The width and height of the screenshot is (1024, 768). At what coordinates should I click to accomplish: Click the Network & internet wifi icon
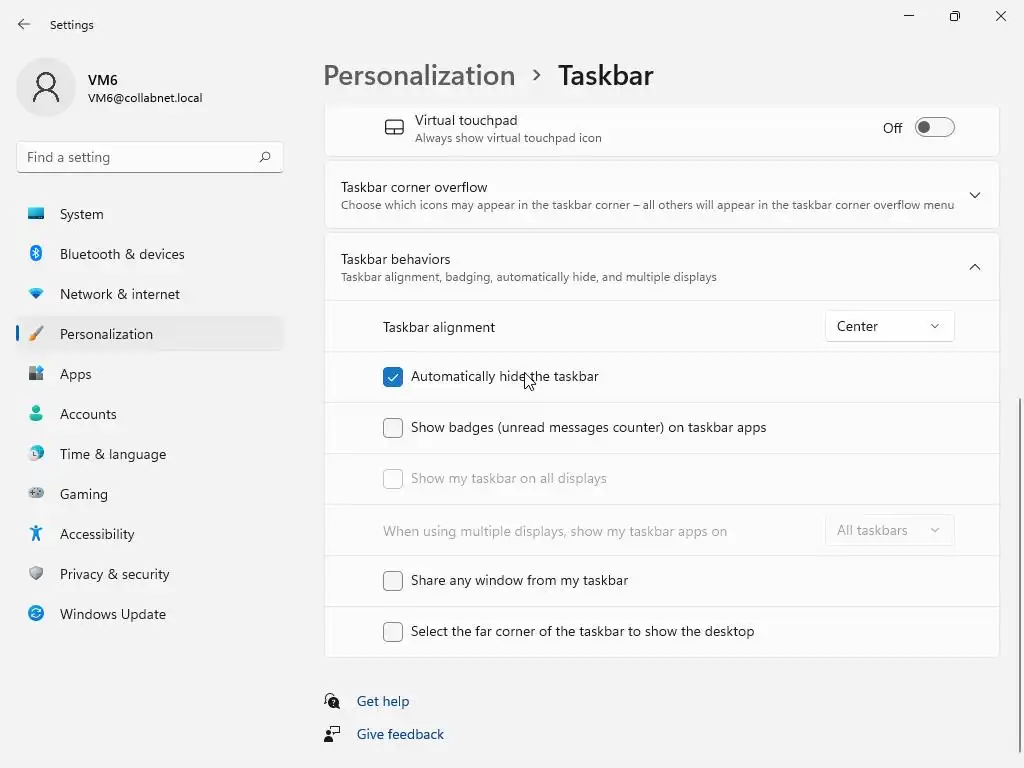coord(36,294)
